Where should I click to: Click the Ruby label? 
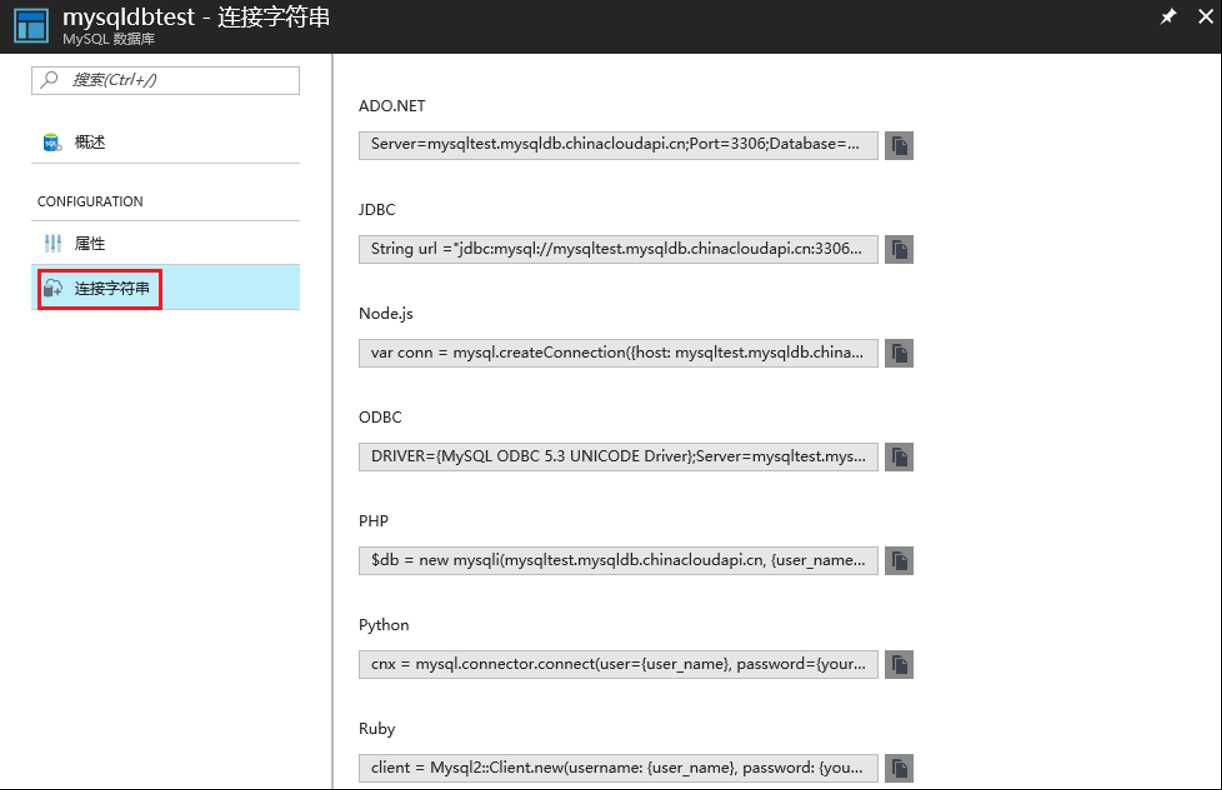click(x=377, y=729)
